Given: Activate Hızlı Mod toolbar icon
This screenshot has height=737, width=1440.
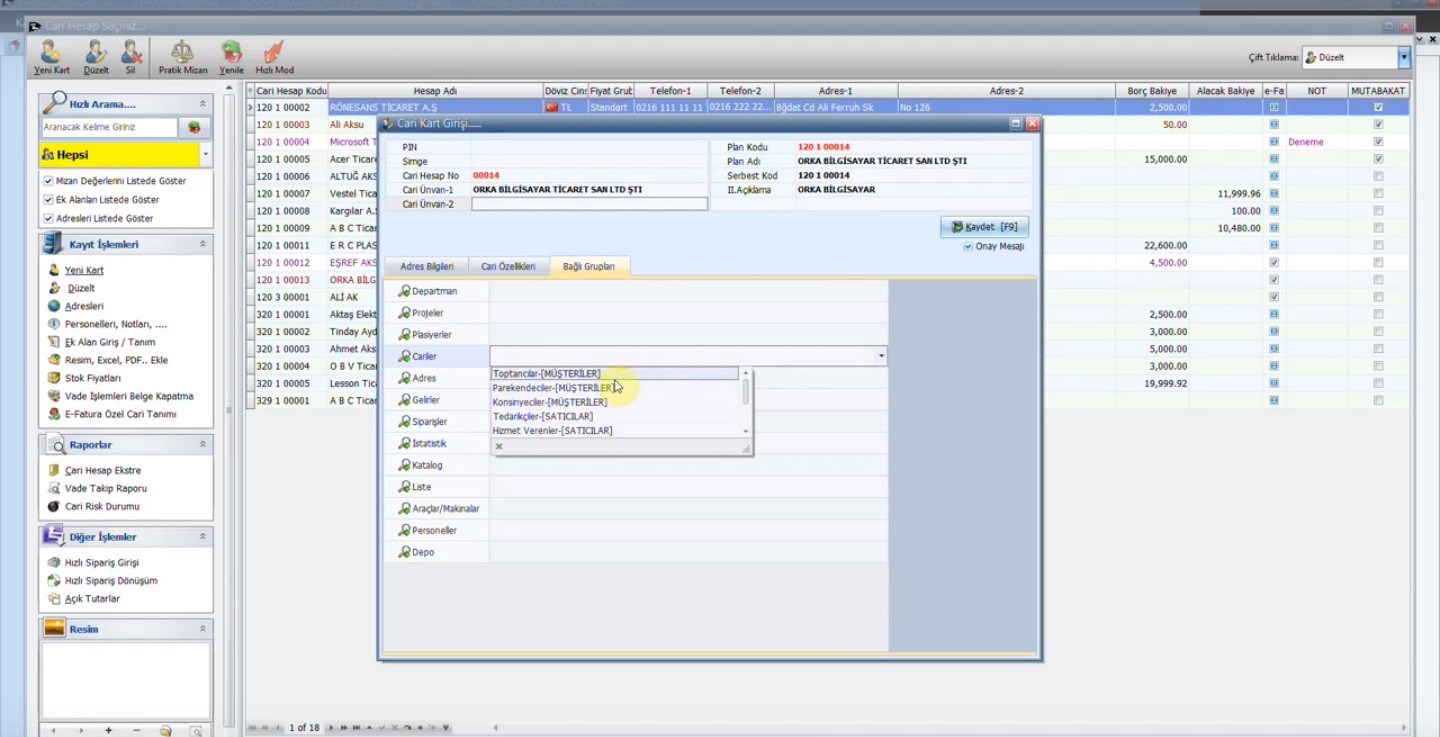Looking at the screenshot, I should [274, 58].
